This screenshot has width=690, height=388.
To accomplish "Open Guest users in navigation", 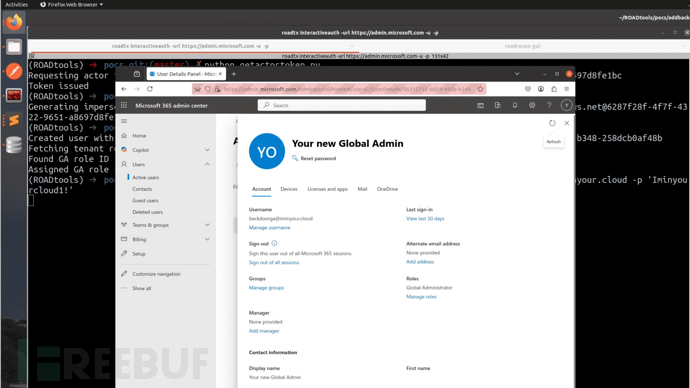I will tap(145, 201).
